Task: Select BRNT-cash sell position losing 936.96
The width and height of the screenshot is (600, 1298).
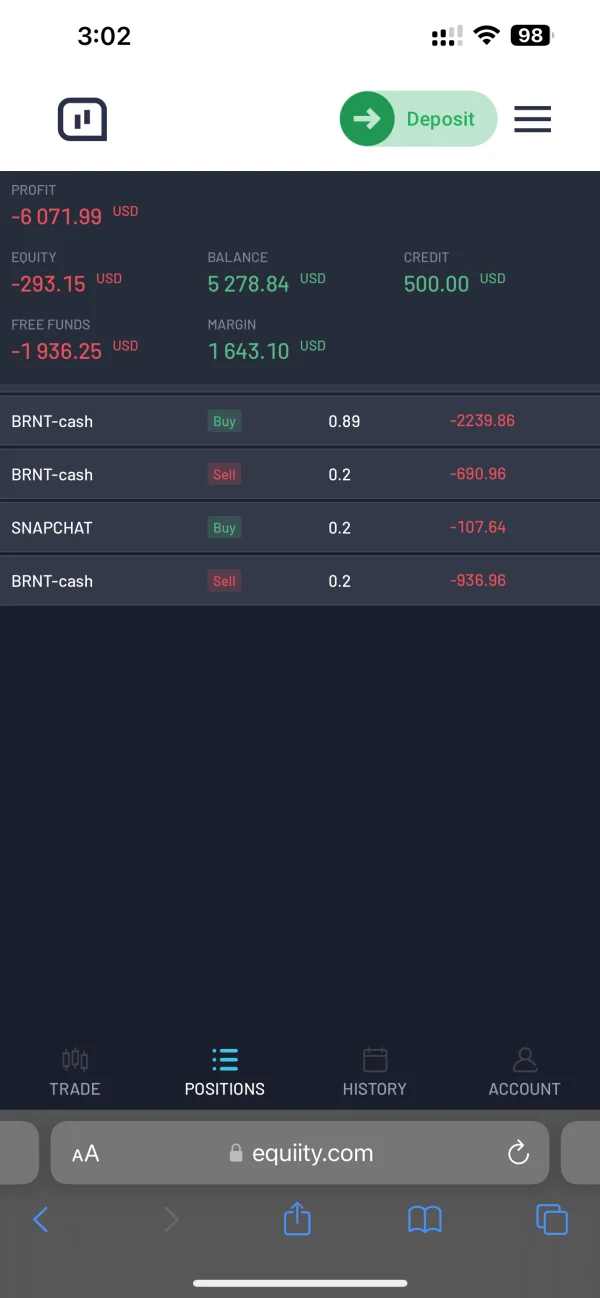Action: tap(300, 581)
